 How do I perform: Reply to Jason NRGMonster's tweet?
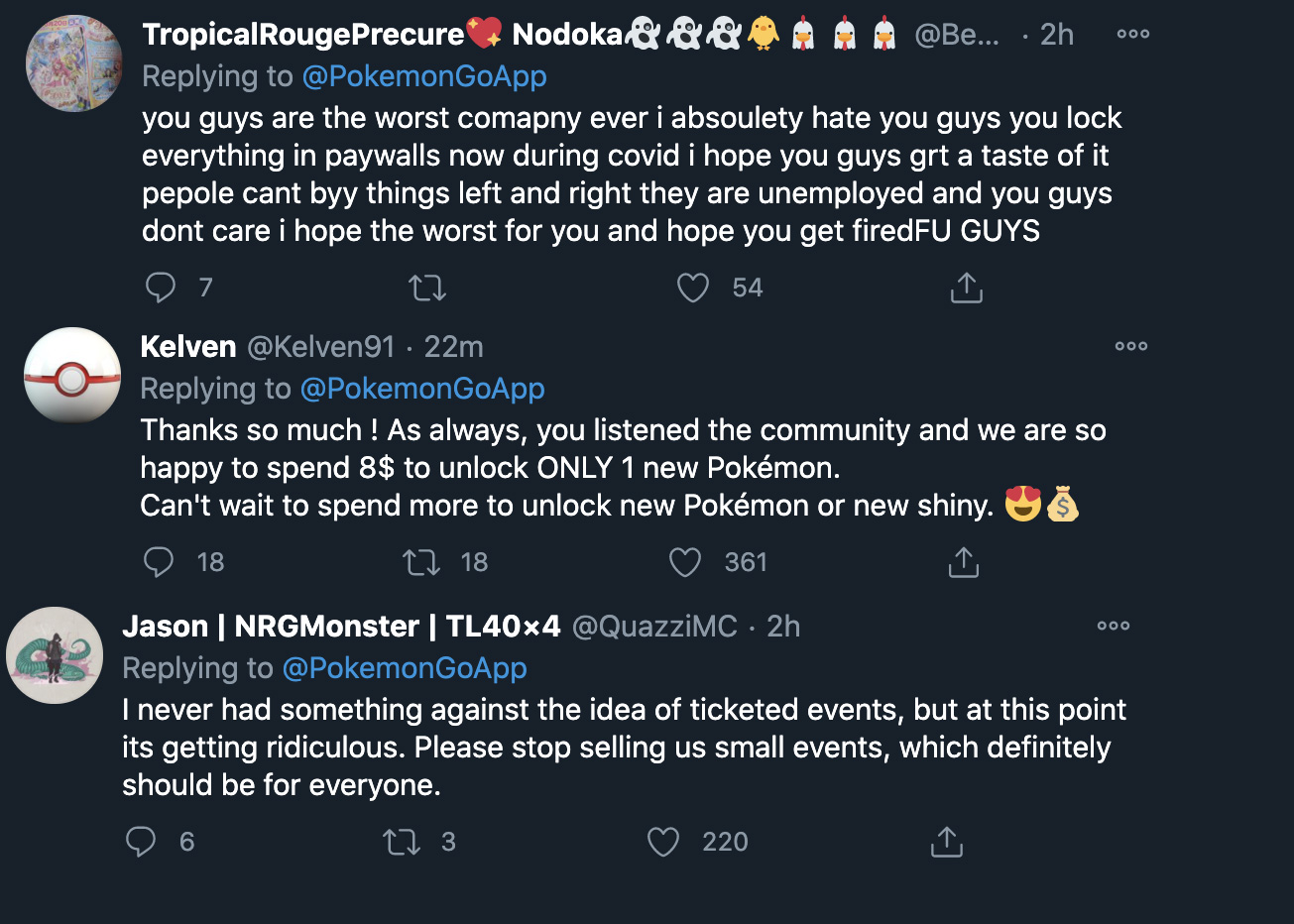point(141,842)
